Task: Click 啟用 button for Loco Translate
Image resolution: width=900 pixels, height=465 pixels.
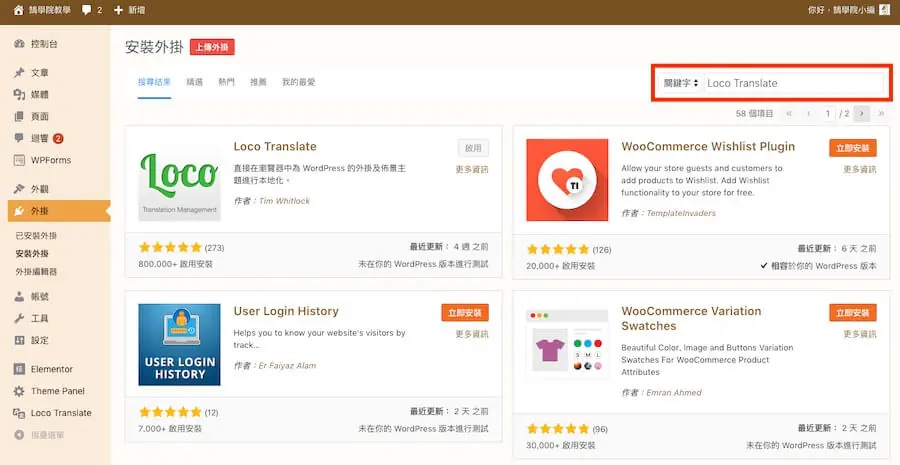Action: coord(474,148)
